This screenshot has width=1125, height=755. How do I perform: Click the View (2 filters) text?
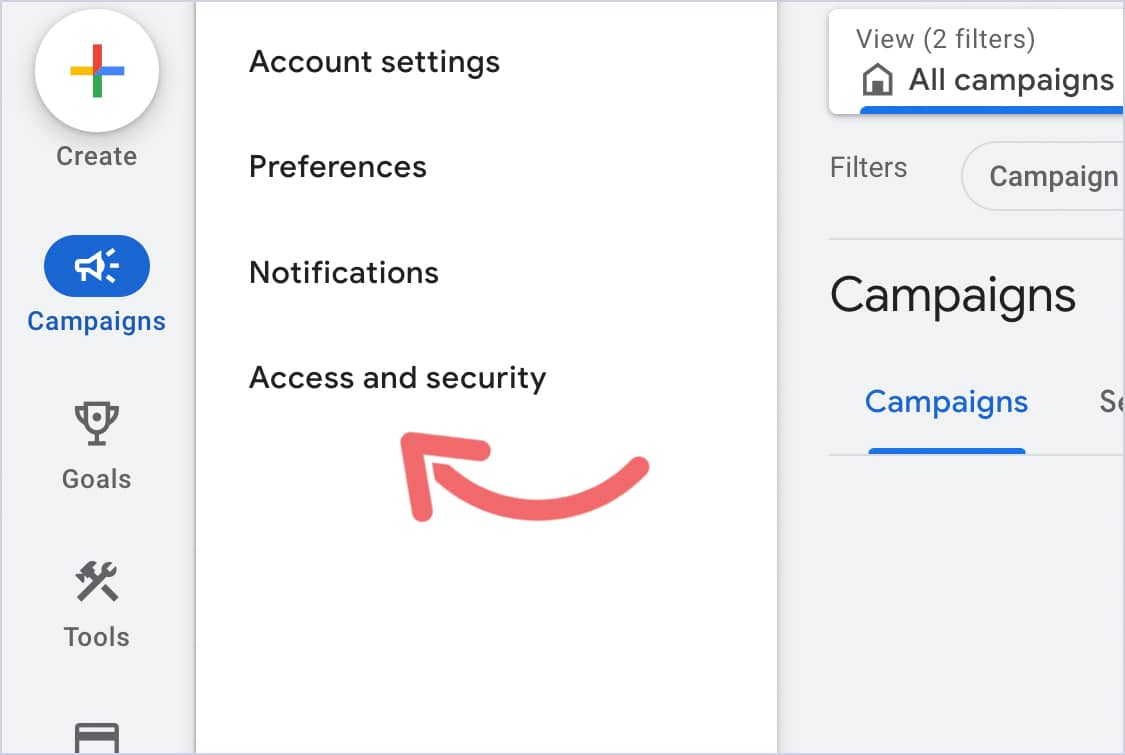tap(945, 39)
